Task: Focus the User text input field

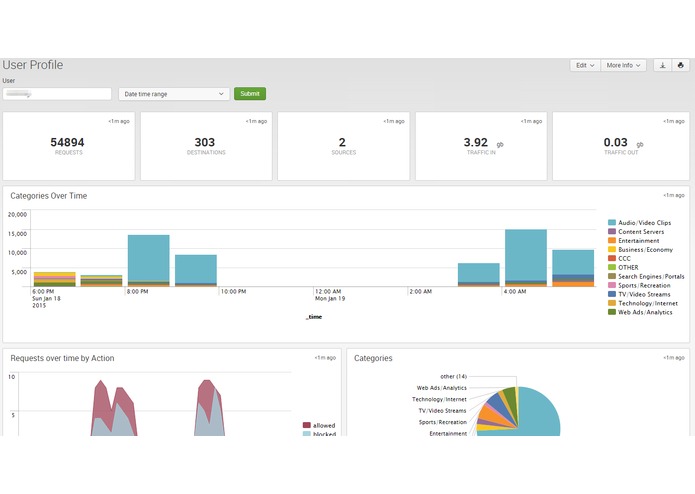Action: coord(57,94)
